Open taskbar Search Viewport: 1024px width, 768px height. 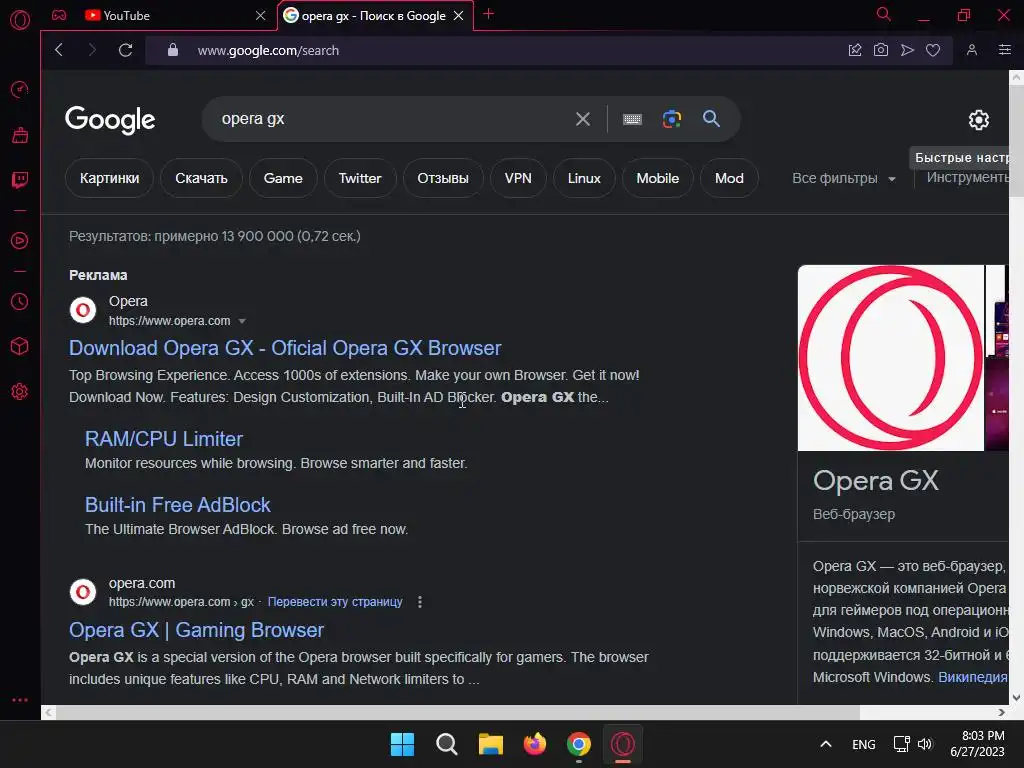[447, 744]
